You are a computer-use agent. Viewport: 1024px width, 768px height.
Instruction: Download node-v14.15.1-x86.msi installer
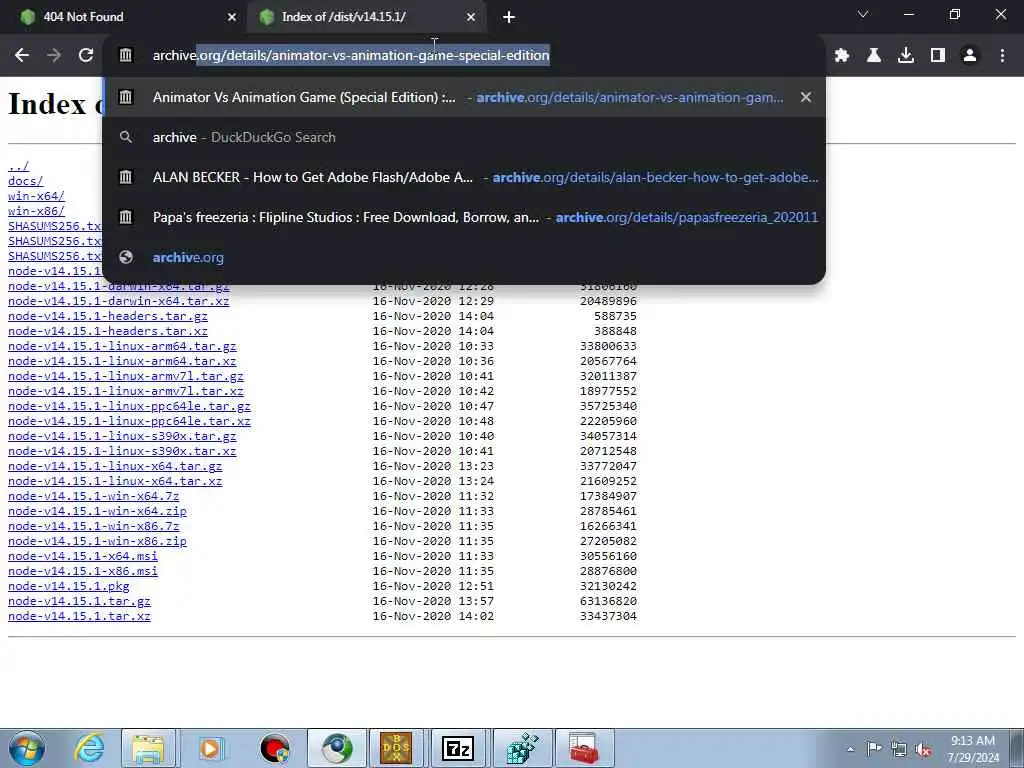click(x=83, y=571)
